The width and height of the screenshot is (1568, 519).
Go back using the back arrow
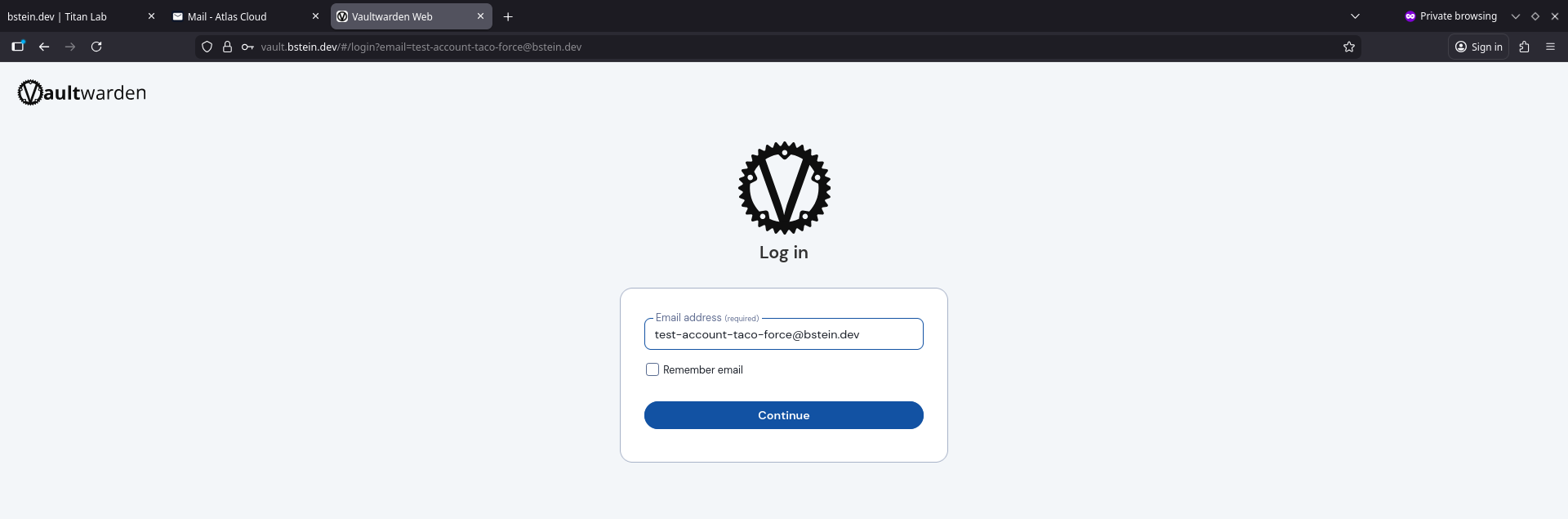coord(44,47)
